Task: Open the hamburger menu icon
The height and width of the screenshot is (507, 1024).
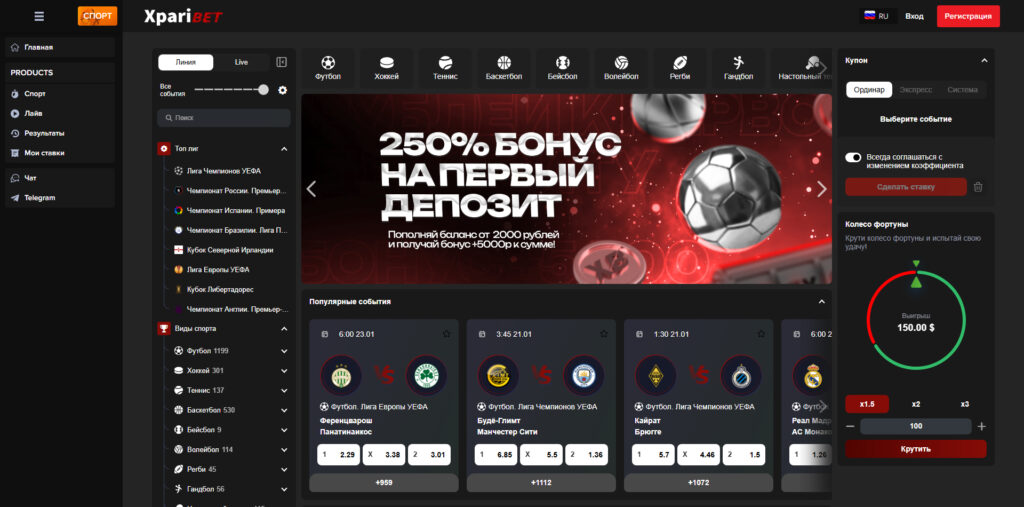Action: (x=39, y=16)
